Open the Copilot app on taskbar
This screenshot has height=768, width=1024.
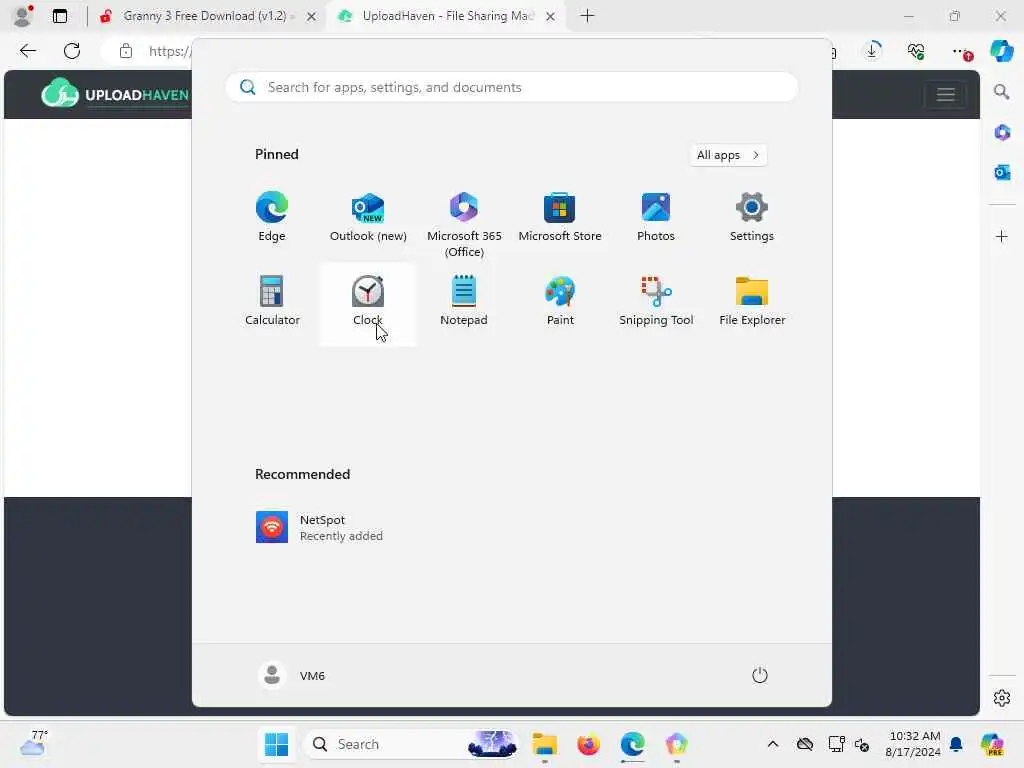677,744
